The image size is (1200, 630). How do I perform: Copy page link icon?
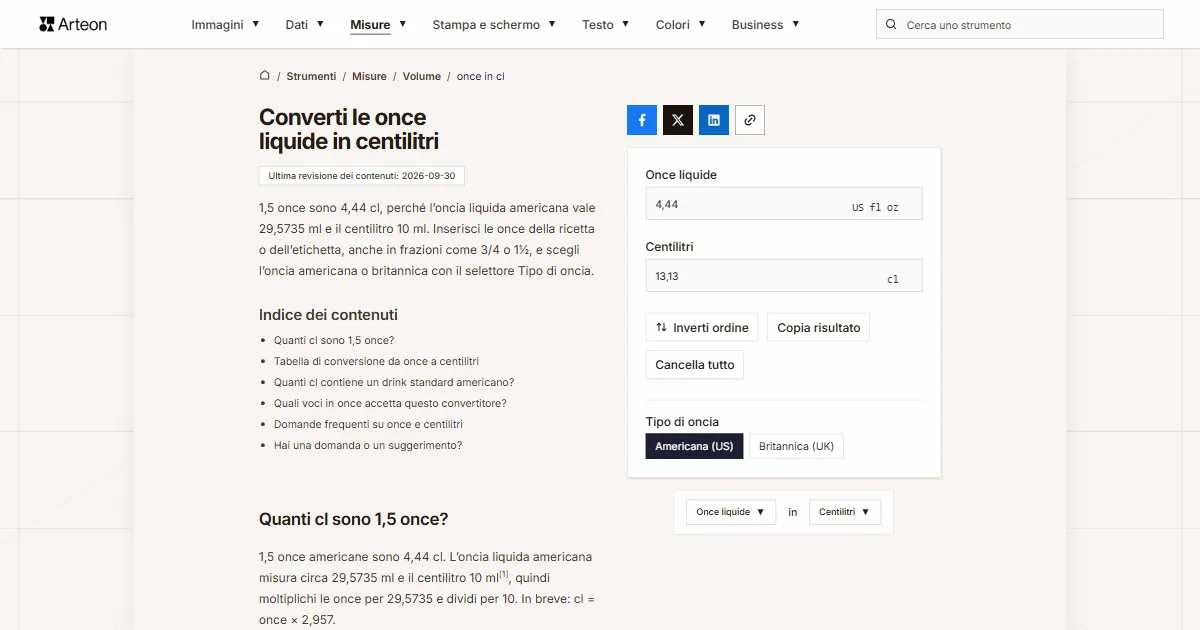pos(750,120)
